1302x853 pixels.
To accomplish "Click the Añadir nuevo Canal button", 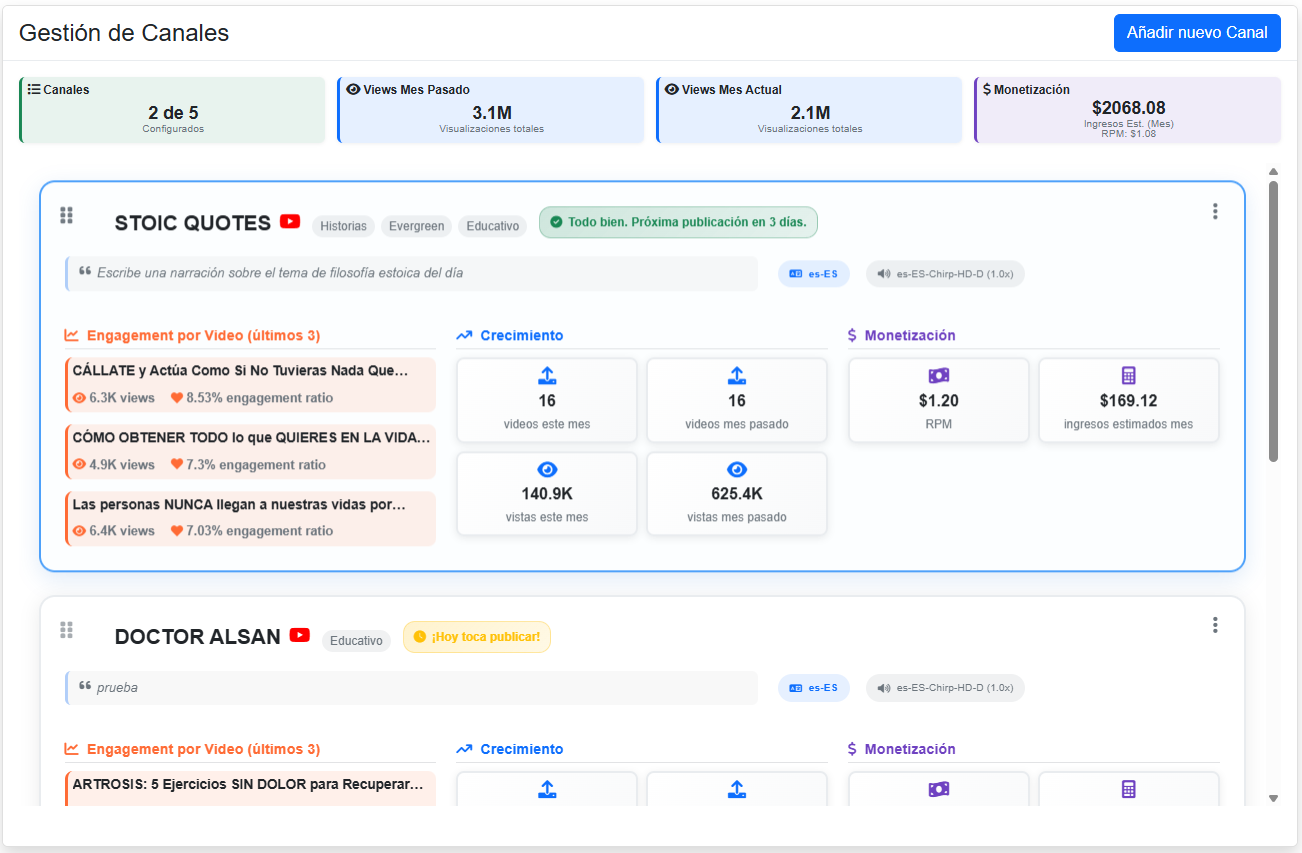I will 1197,33.
